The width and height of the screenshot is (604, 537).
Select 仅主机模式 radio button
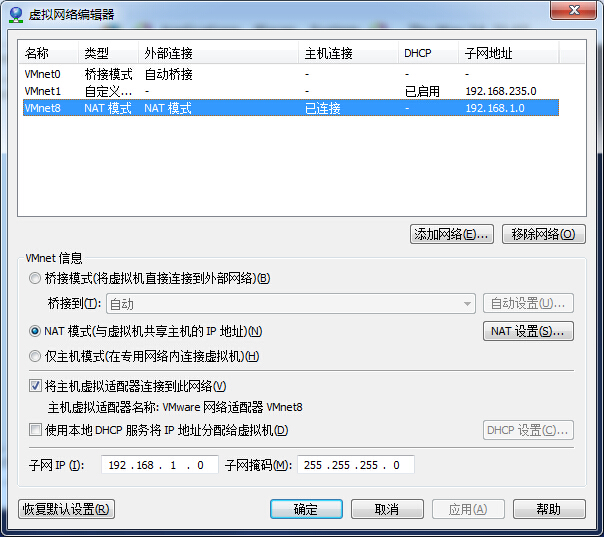click(x=35, y=356)
